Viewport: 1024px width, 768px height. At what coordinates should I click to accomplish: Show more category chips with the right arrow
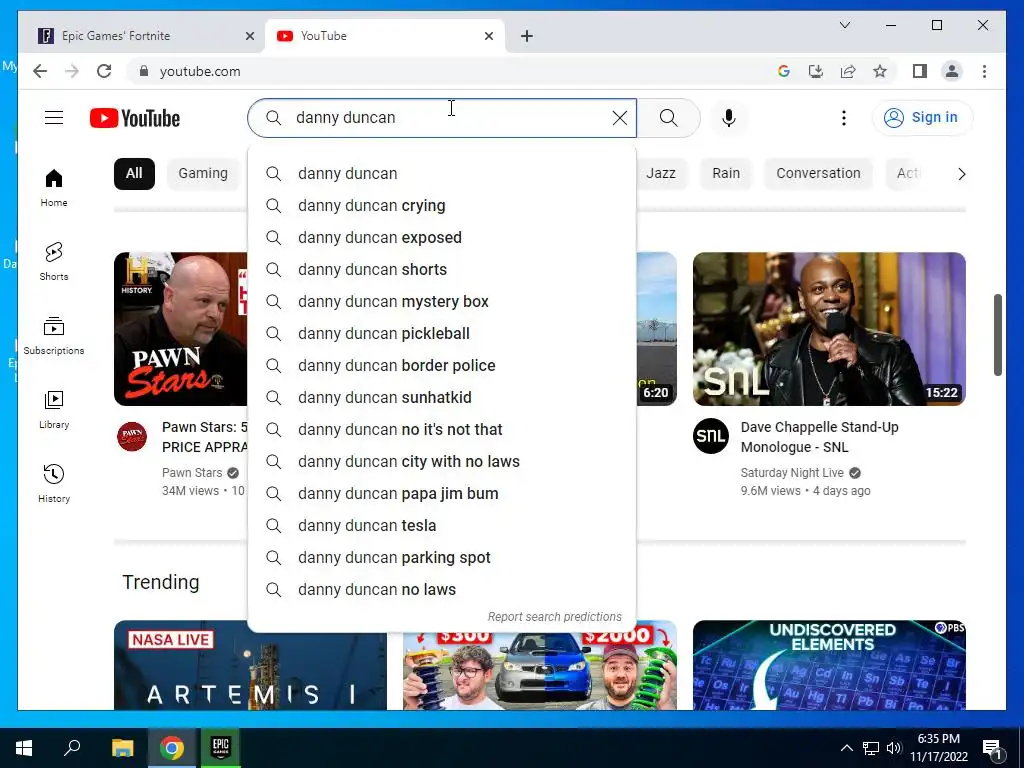[x=961, y=174]
